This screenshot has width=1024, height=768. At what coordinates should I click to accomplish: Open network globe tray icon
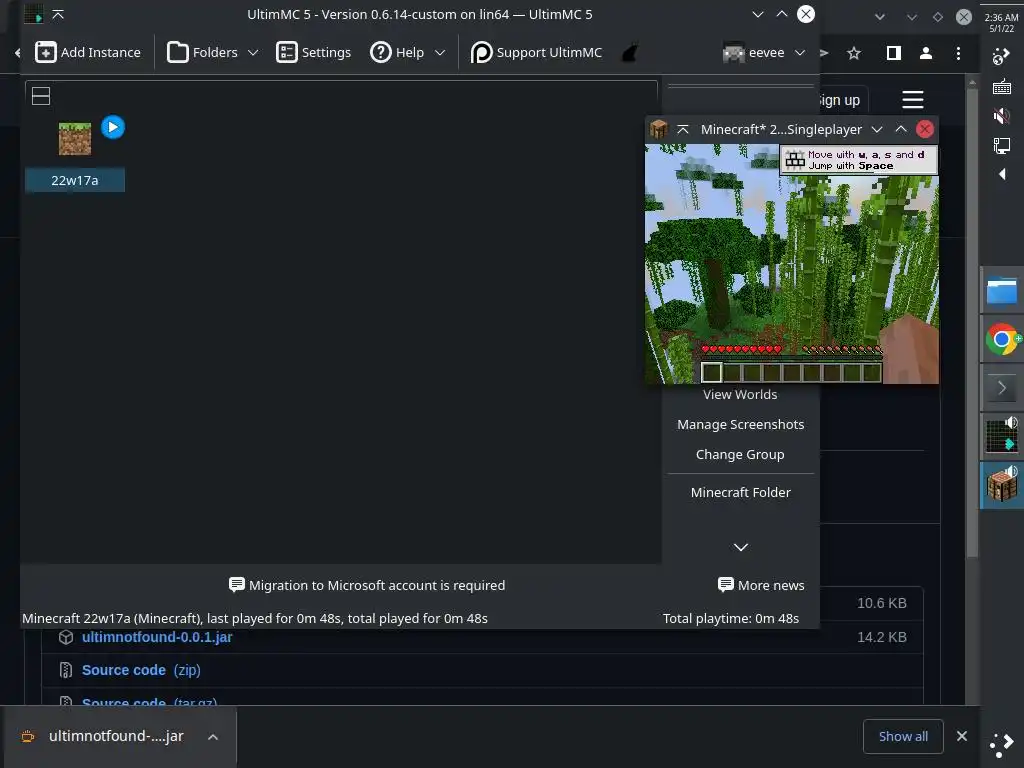point(1001,56)
